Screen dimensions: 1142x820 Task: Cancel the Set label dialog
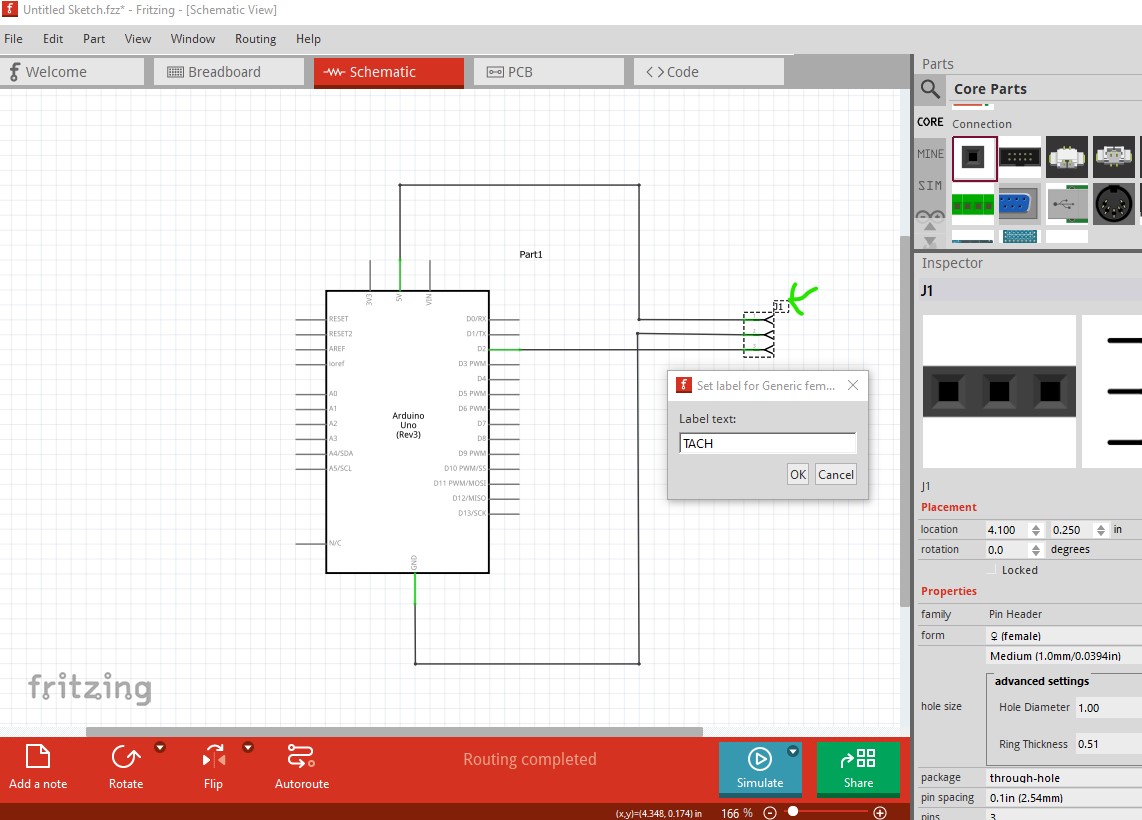click(835, 475)
